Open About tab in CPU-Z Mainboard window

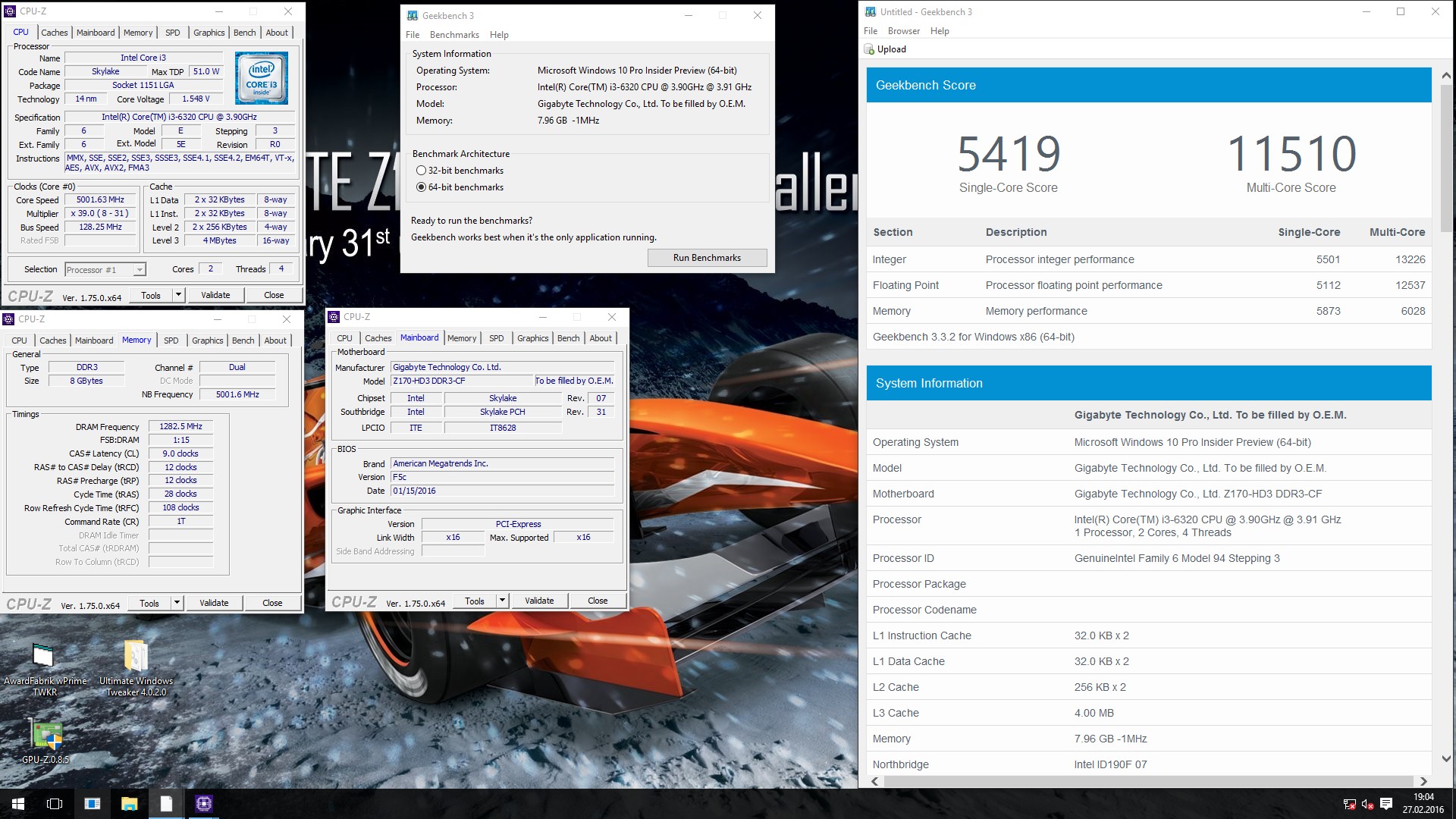tap(601, 338)
